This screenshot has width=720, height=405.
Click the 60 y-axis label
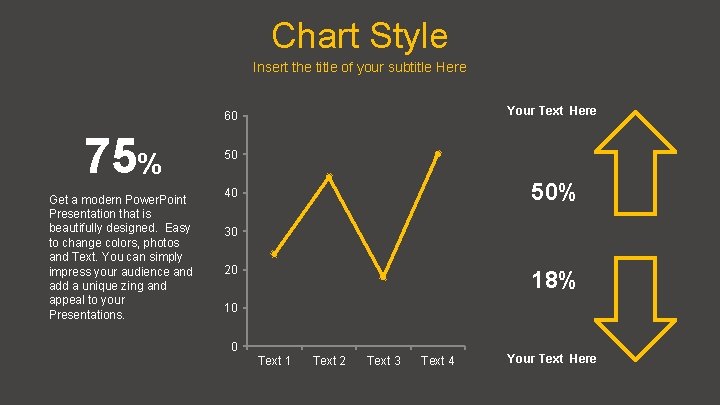point(231,118)
